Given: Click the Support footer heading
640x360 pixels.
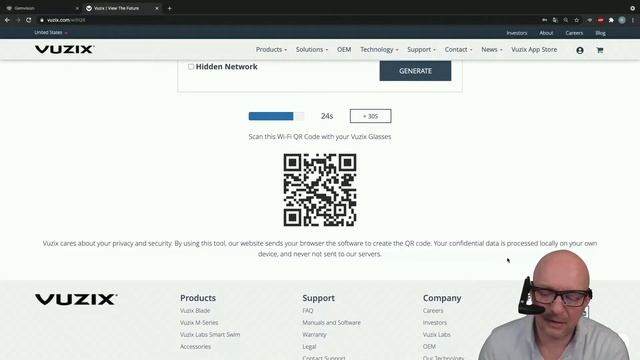Looking at the screenshot, I should 318,298.
